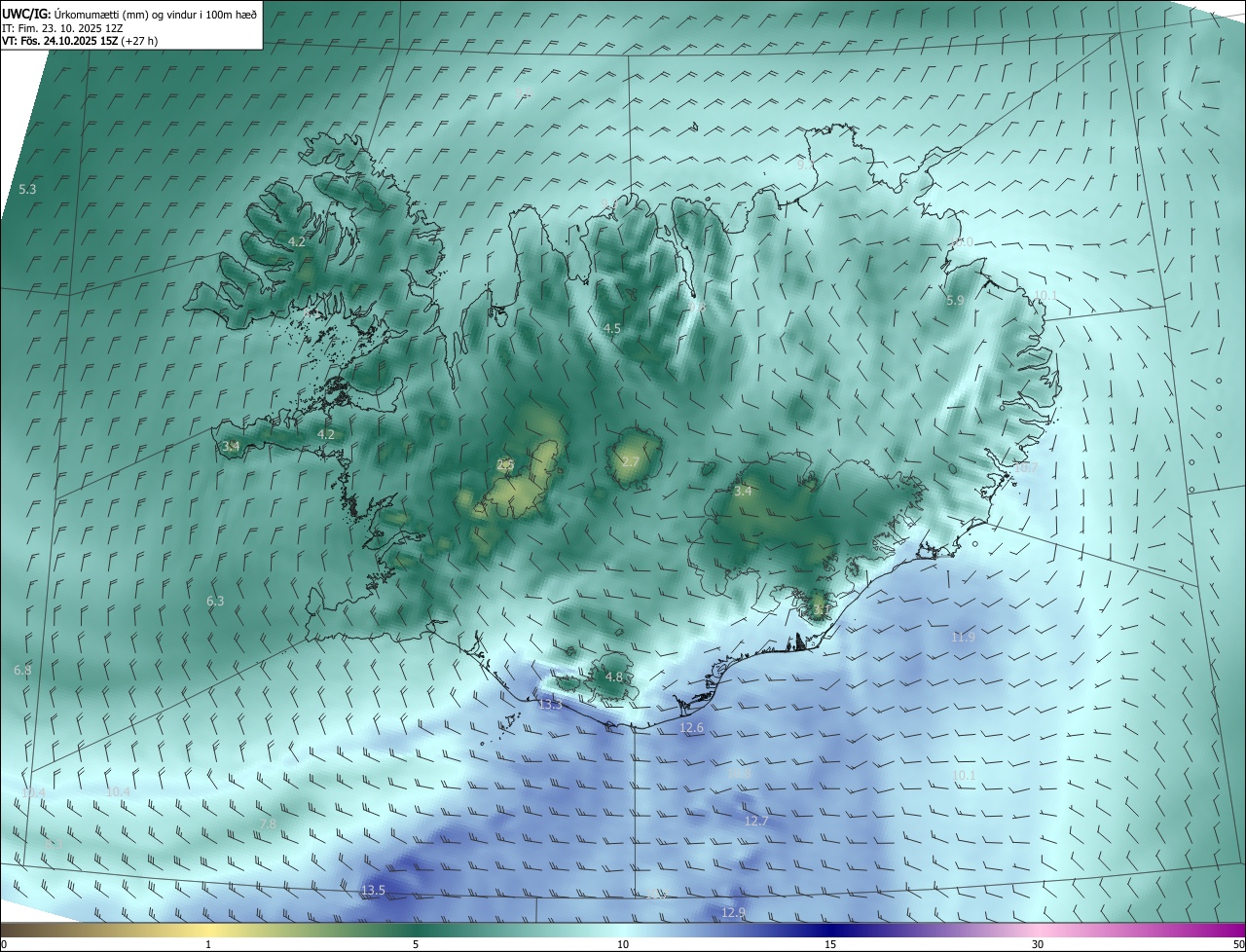The image size is (1246, 952).
Task: Click the 15 tick on the color scale
Action: 830,944
